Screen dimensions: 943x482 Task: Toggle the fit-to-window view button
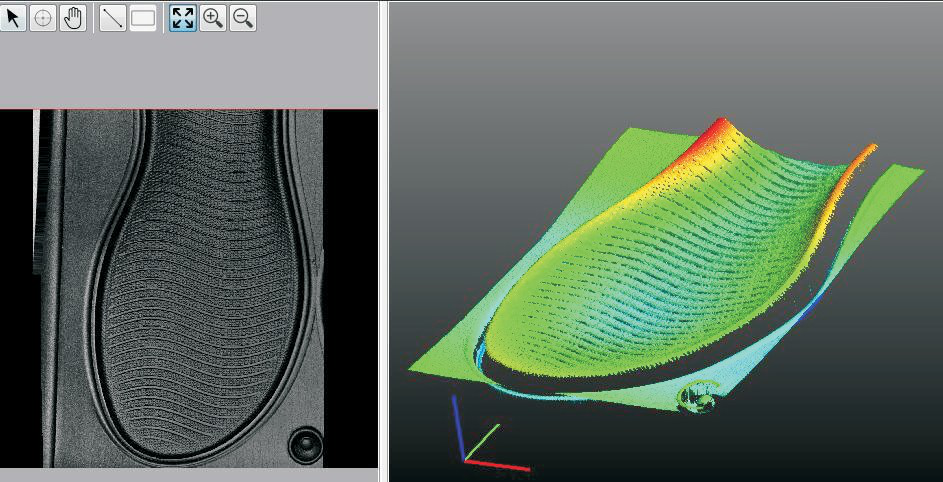[183, 18]
